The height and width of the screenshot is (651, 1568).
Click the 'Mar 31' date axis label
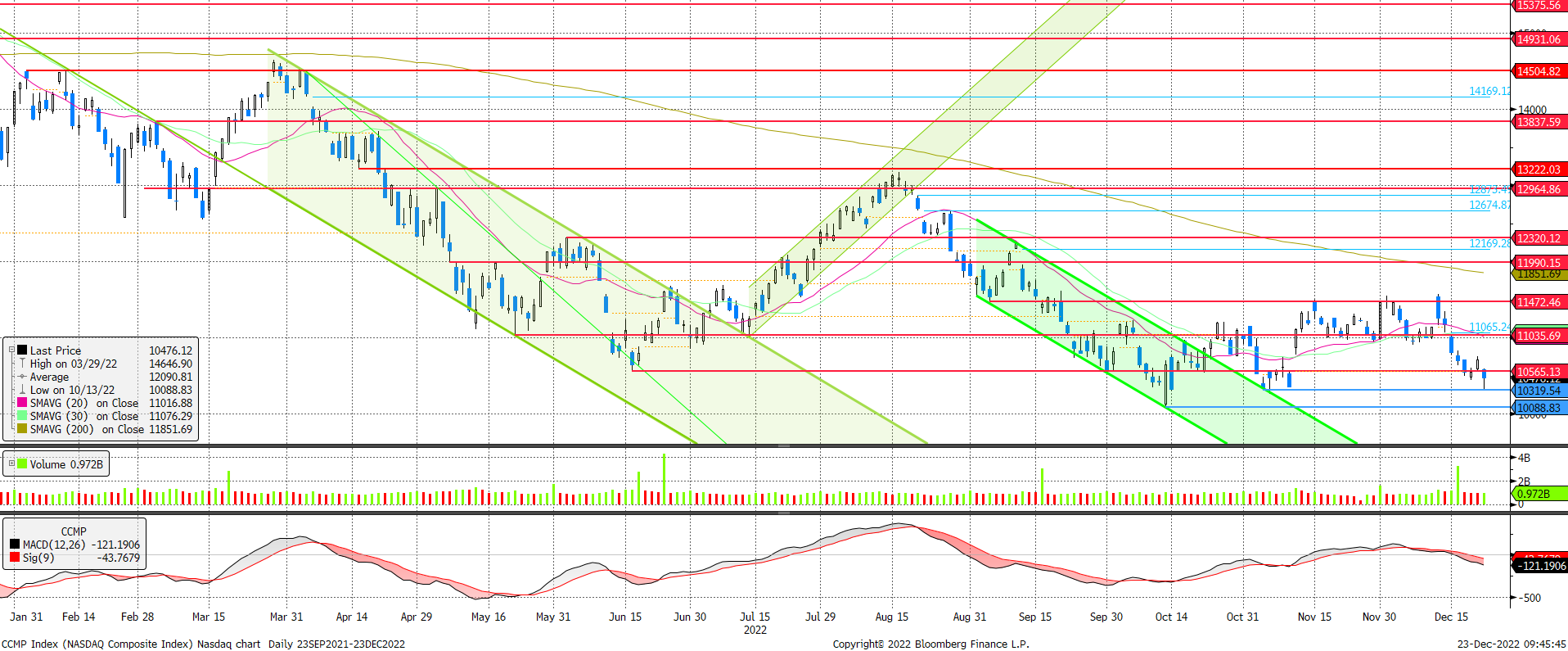286,617
